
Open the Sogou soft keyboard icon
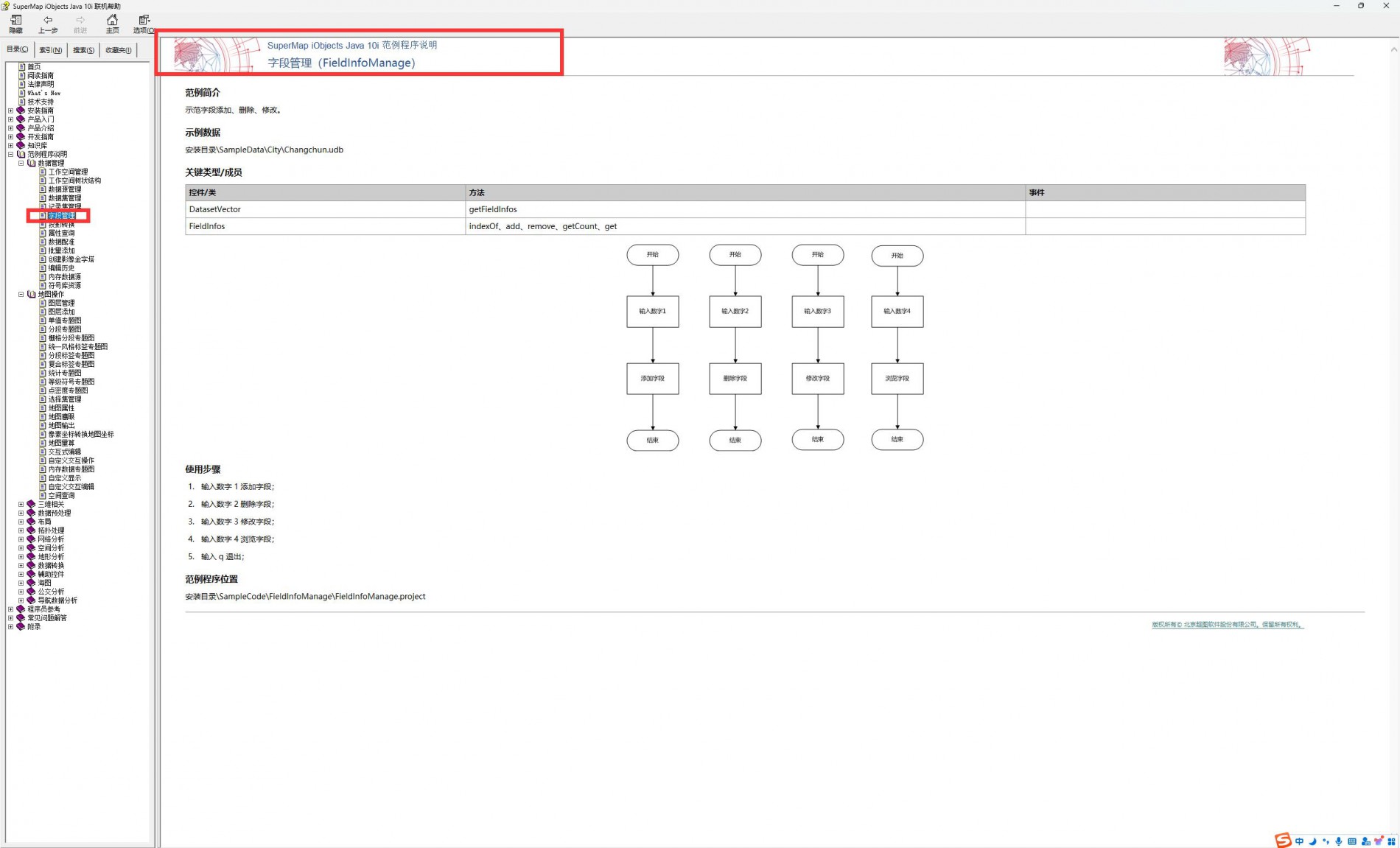point(1352,841)
